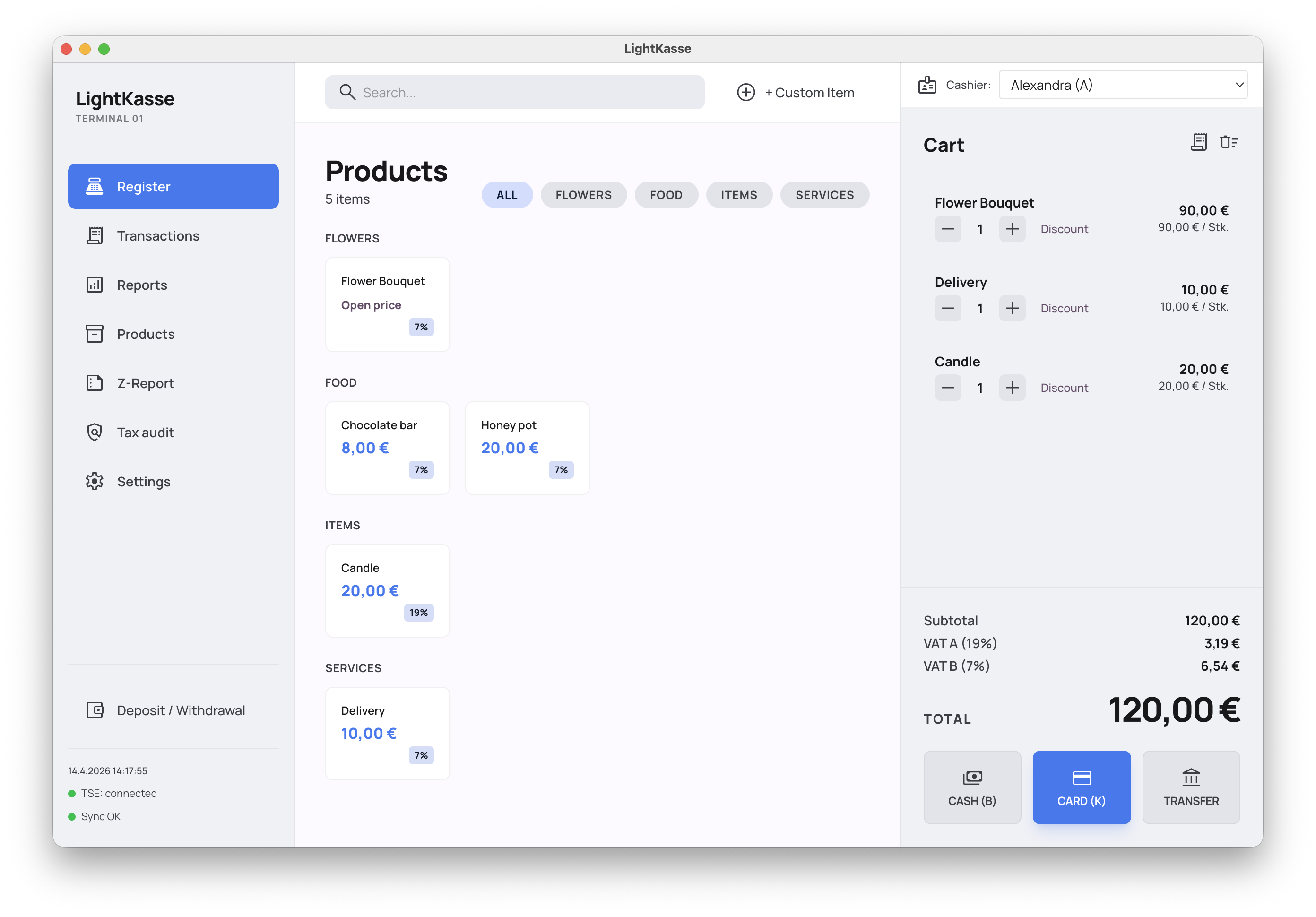Open the Products box icon in sidebar
This screenshot has height=917, width=1316.
pyautogui.click(x=94, y=334)
